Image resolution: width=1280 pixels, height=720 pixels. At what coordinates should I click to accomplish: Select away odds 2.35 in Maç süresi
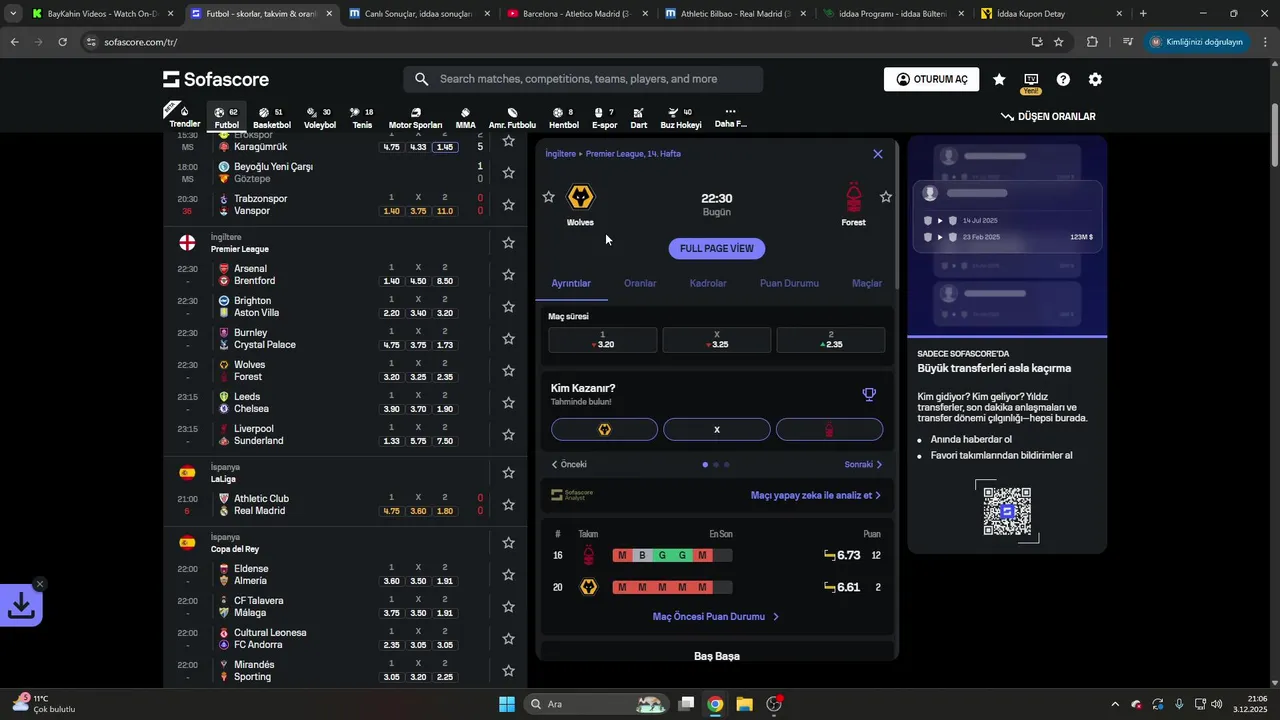(x=830, y=340)
